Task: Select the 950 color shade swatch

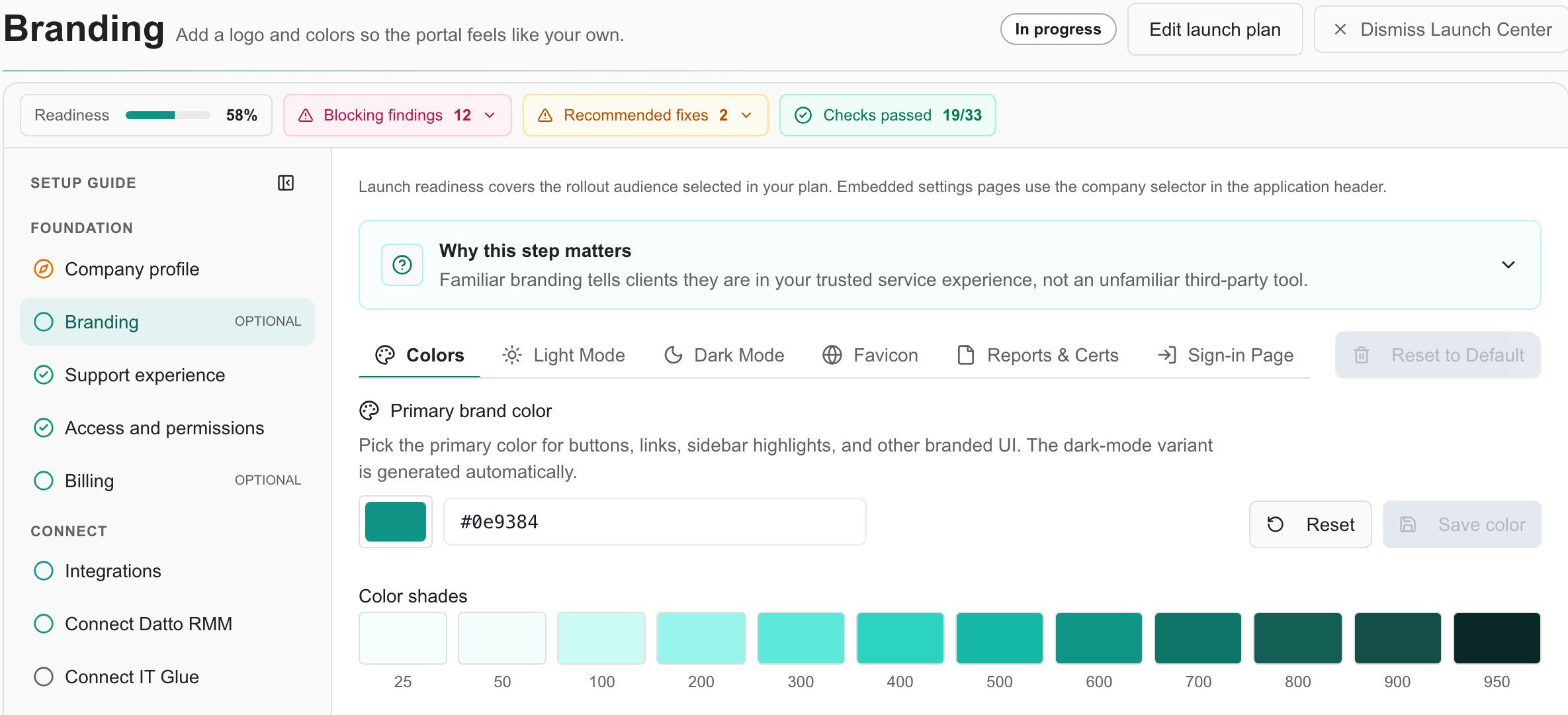Action: click(x=1497, y=639)
